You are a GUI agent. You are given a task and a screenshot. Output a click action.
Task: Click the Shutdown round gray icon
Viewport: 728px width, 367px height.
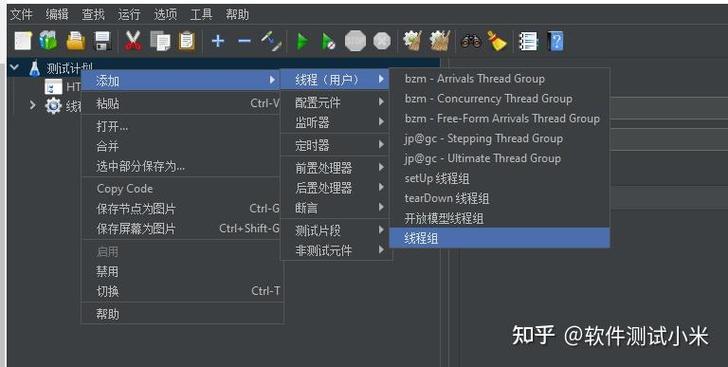382,41
